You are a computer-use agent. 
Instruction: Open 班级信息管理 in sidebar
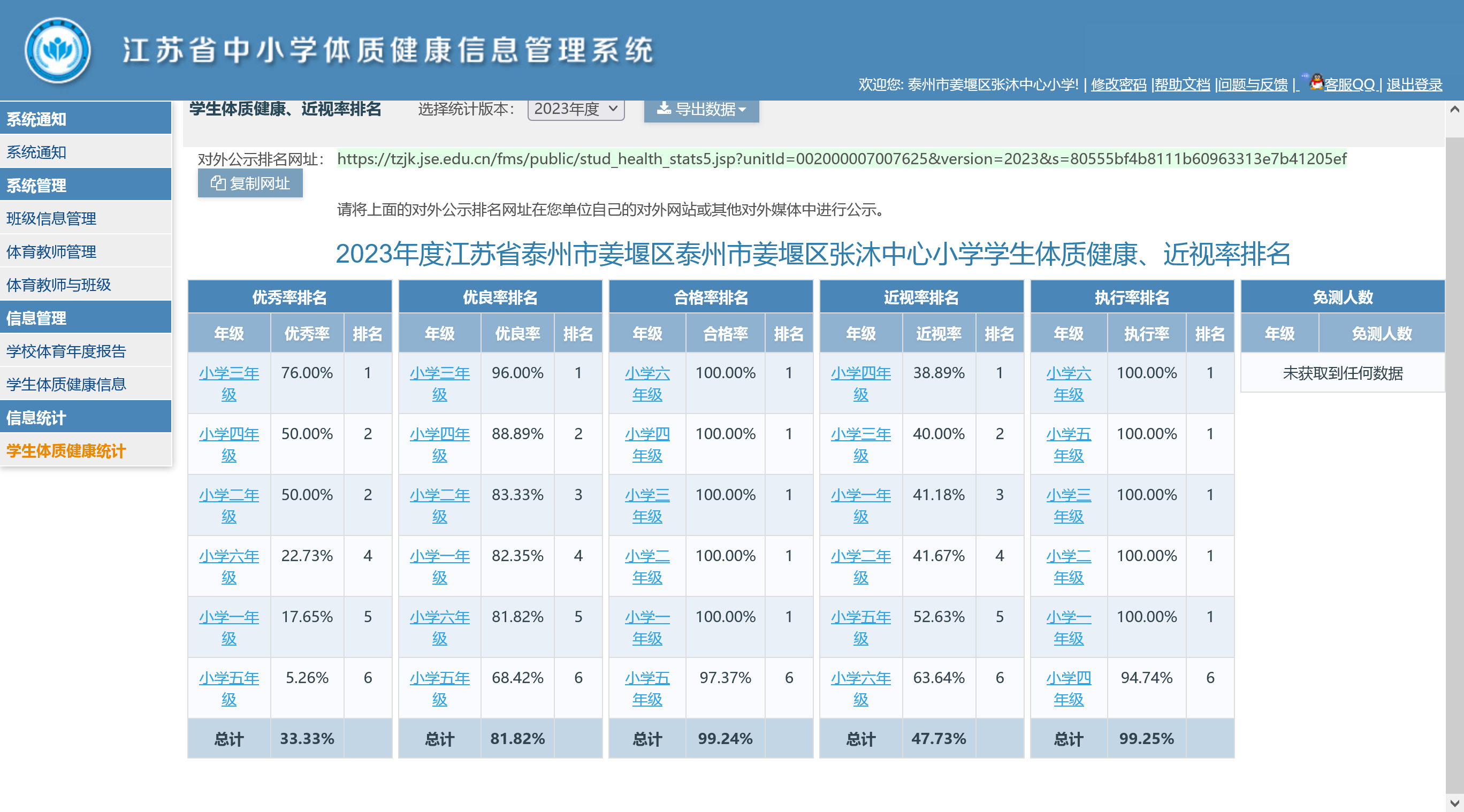click(x=85, y=219)
